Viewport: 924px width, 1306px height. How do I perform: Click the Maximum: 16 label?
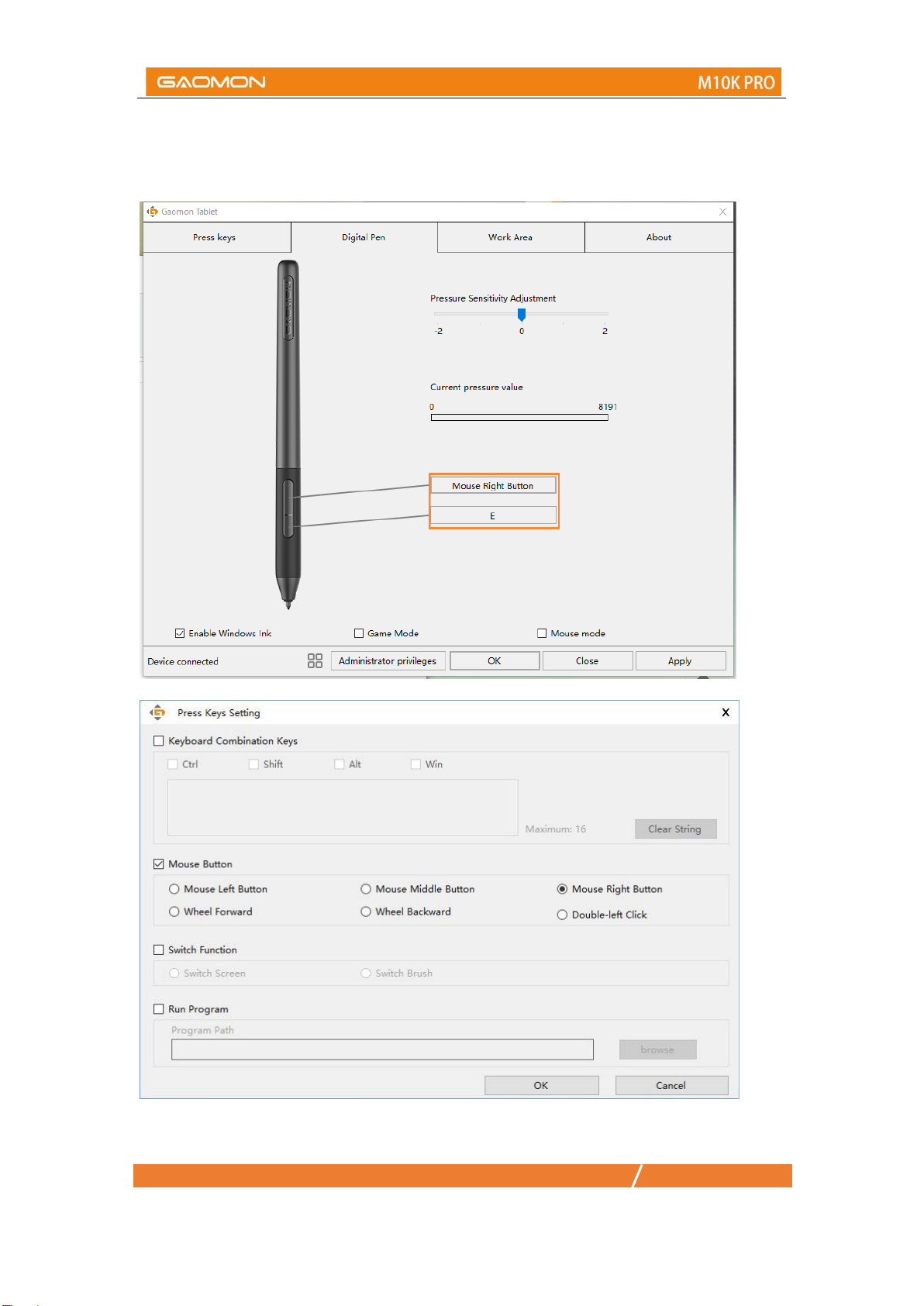pyautogui.click(x=556, y=829)
